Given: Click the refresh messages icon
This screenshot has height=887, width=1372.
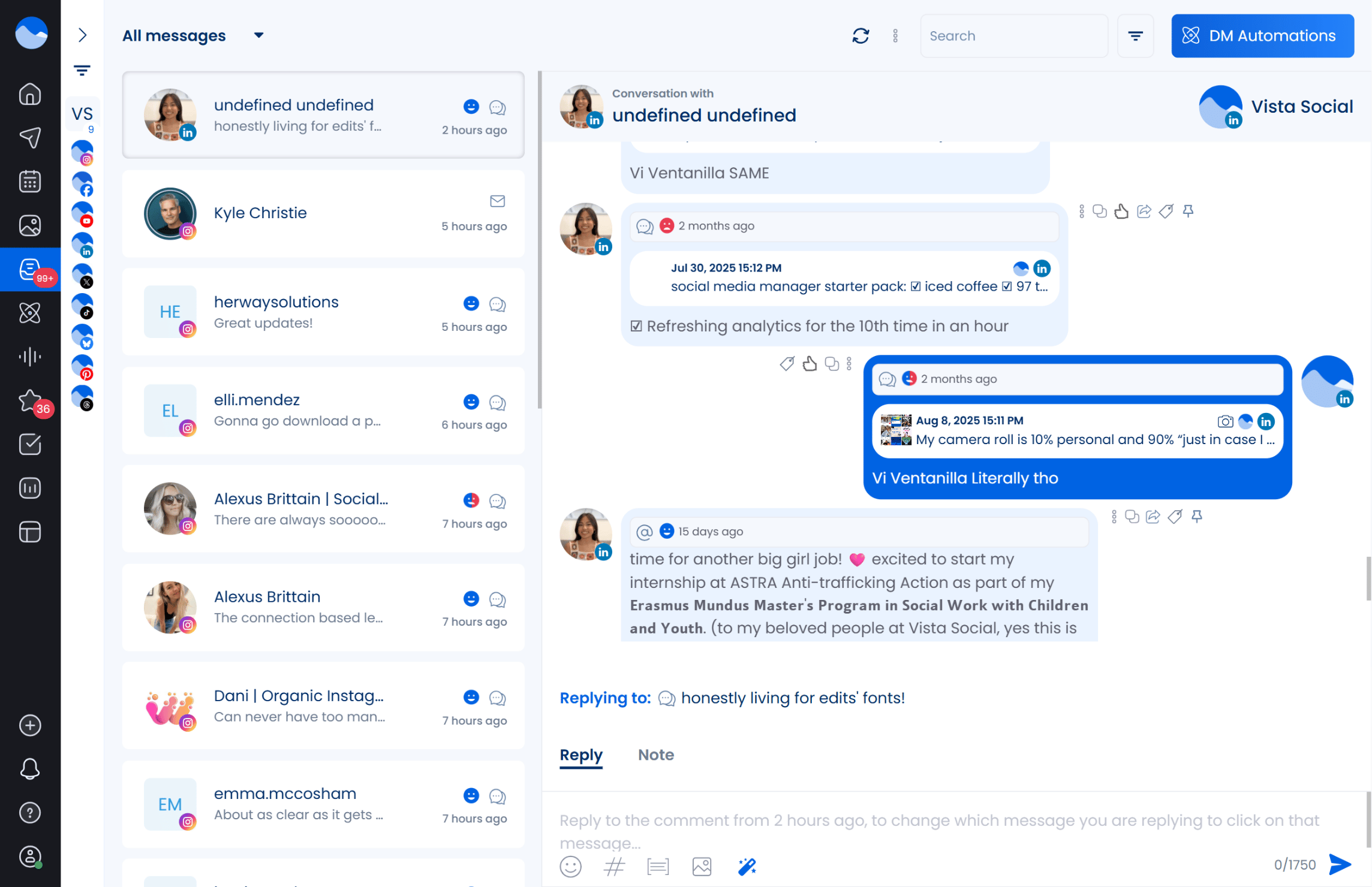Looking at the screenshot, I should click(x=860, y=36).
